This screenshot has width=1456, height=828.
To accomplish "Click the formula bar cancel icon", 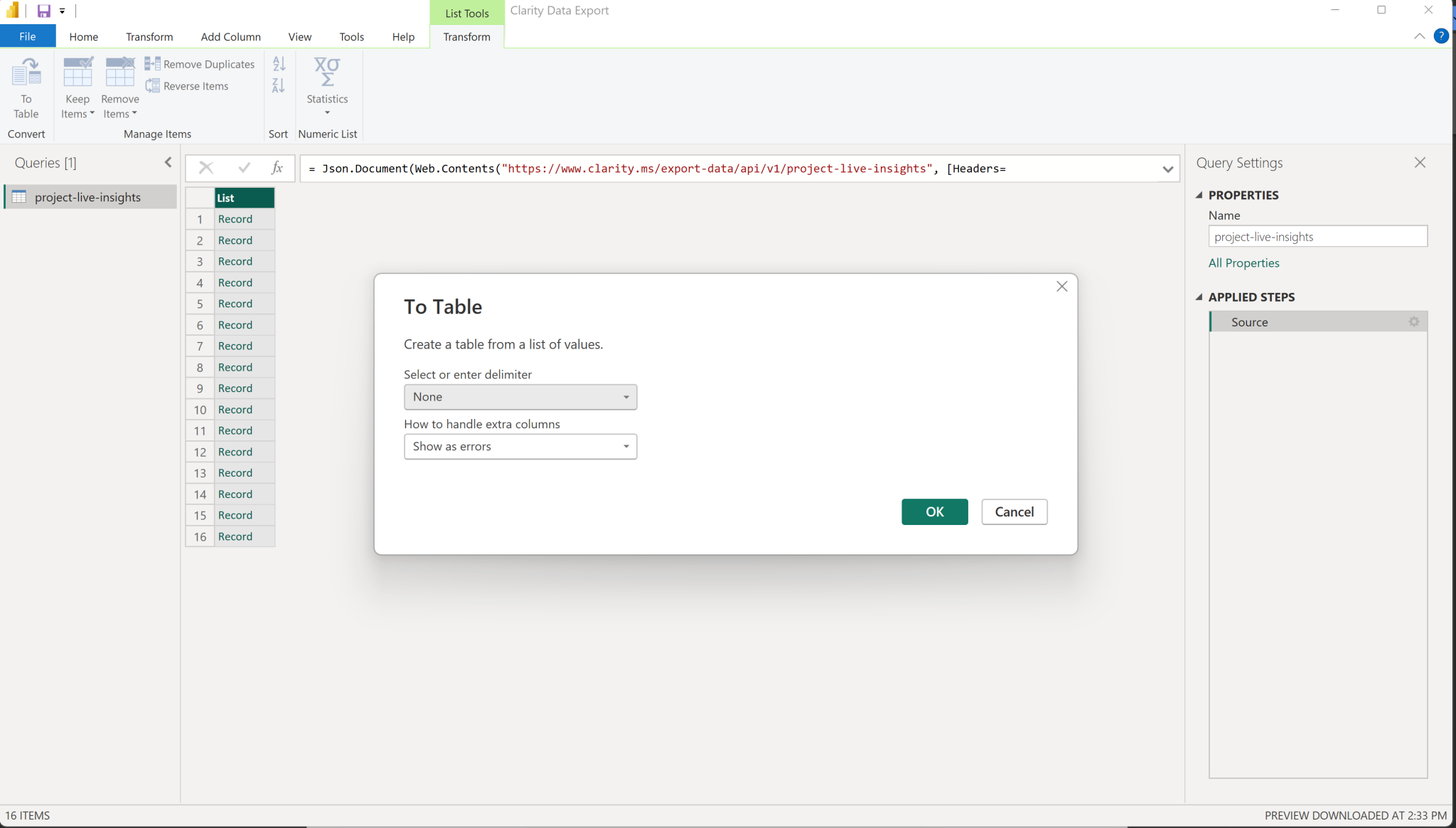I will click(206, 168).
